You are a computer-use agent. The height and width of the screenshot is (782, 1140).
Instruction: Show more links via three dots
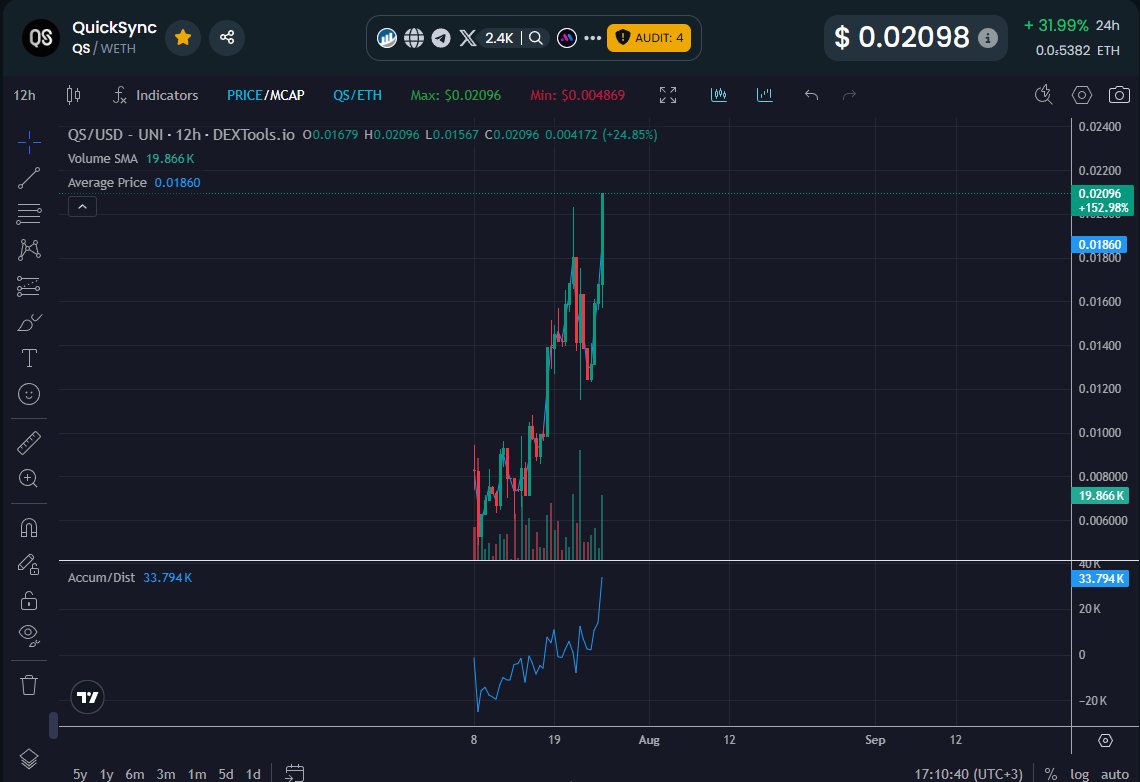pos(593,38)
